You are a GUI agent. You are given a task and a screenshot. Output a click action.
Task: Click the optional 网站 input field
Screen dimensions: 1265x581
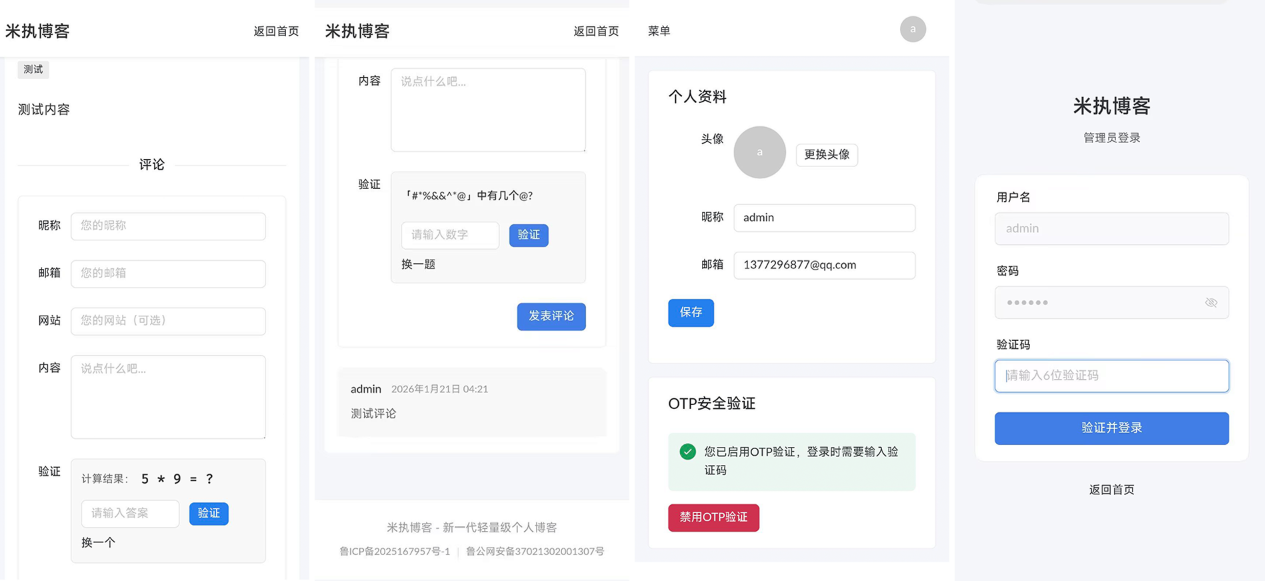pyautogui.click(x=167, y=321)
